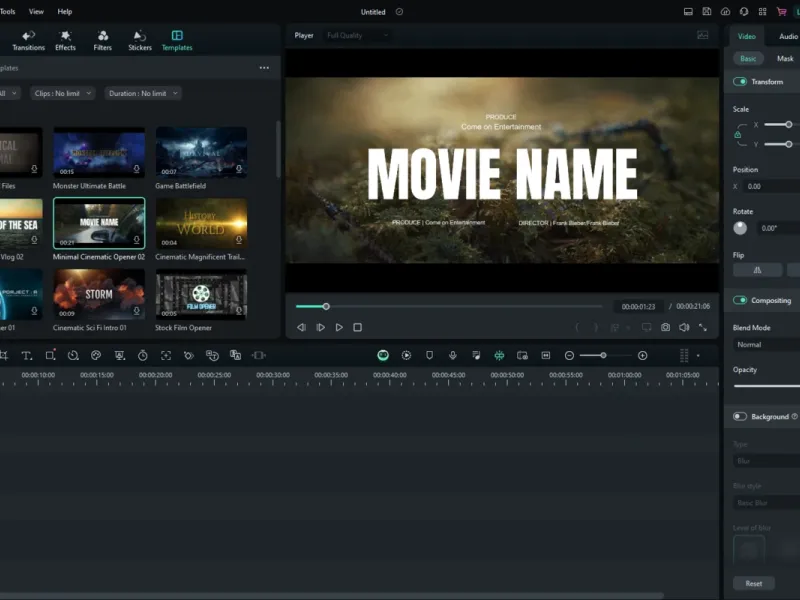Click the green screen monitor icon
The image size is (800, 600).
point(120,356)
